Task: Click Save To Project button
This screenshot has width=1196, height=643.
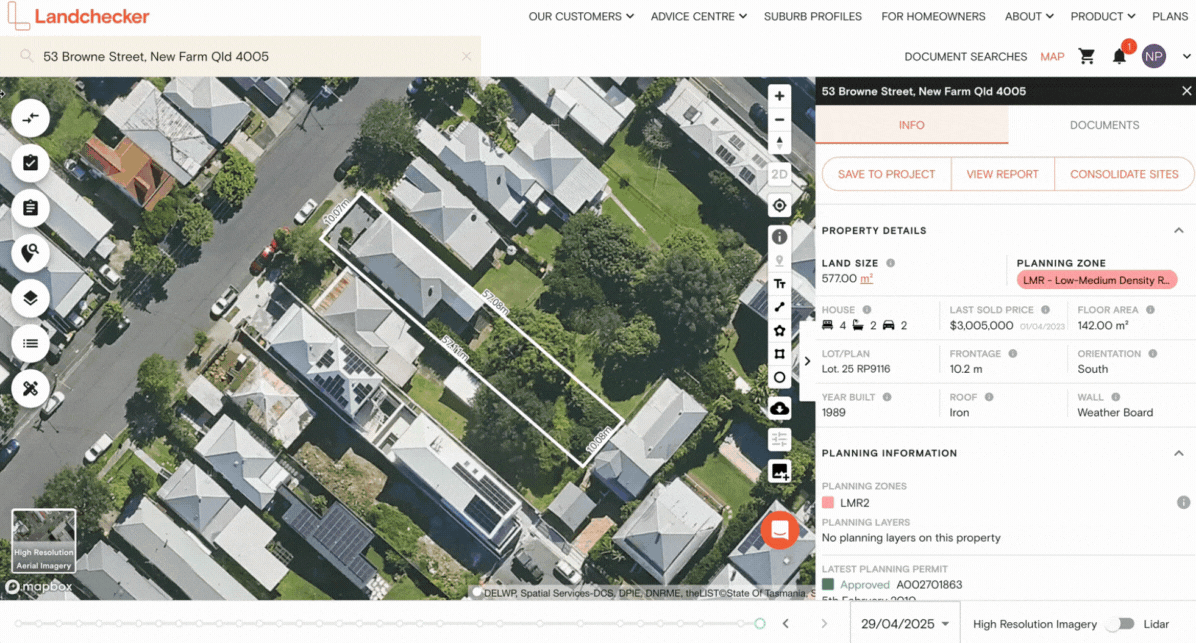Action: [886, 174]
